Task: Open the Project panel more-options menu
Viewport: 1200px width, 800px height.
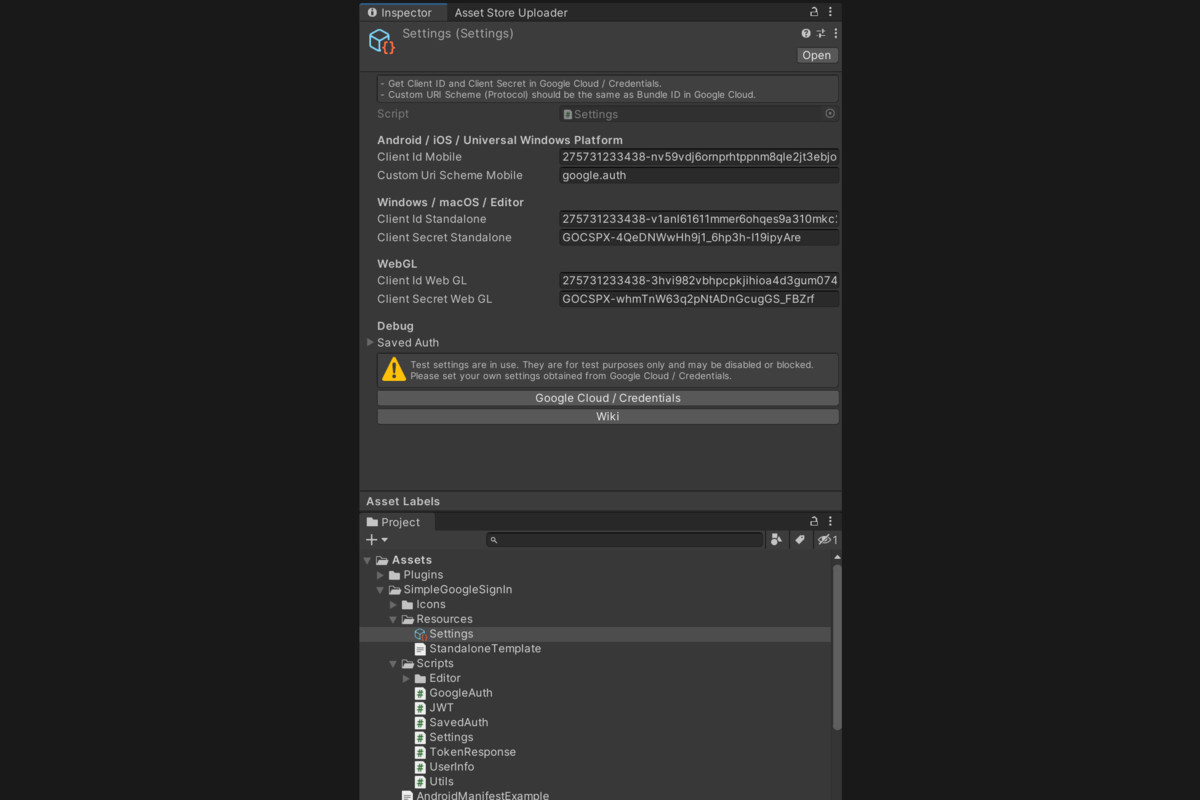Action: [x=830, y=521]
